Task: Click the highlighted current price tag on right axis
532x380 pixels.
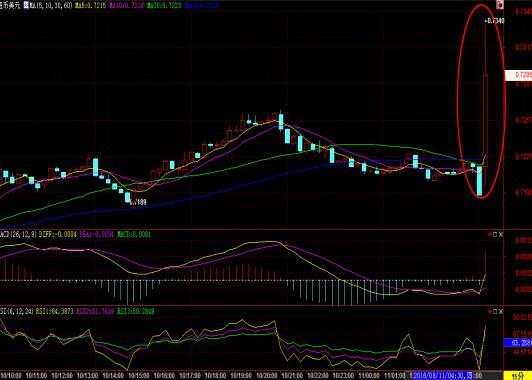Action: point(518,75)
